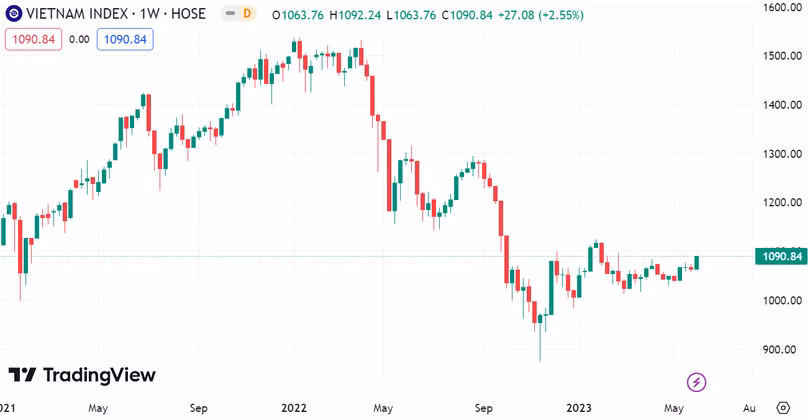Image resolution: width=810 pixels, height=420 pixels.
Task: Click the 1300.00 price scale label
Action: (780, 154)
